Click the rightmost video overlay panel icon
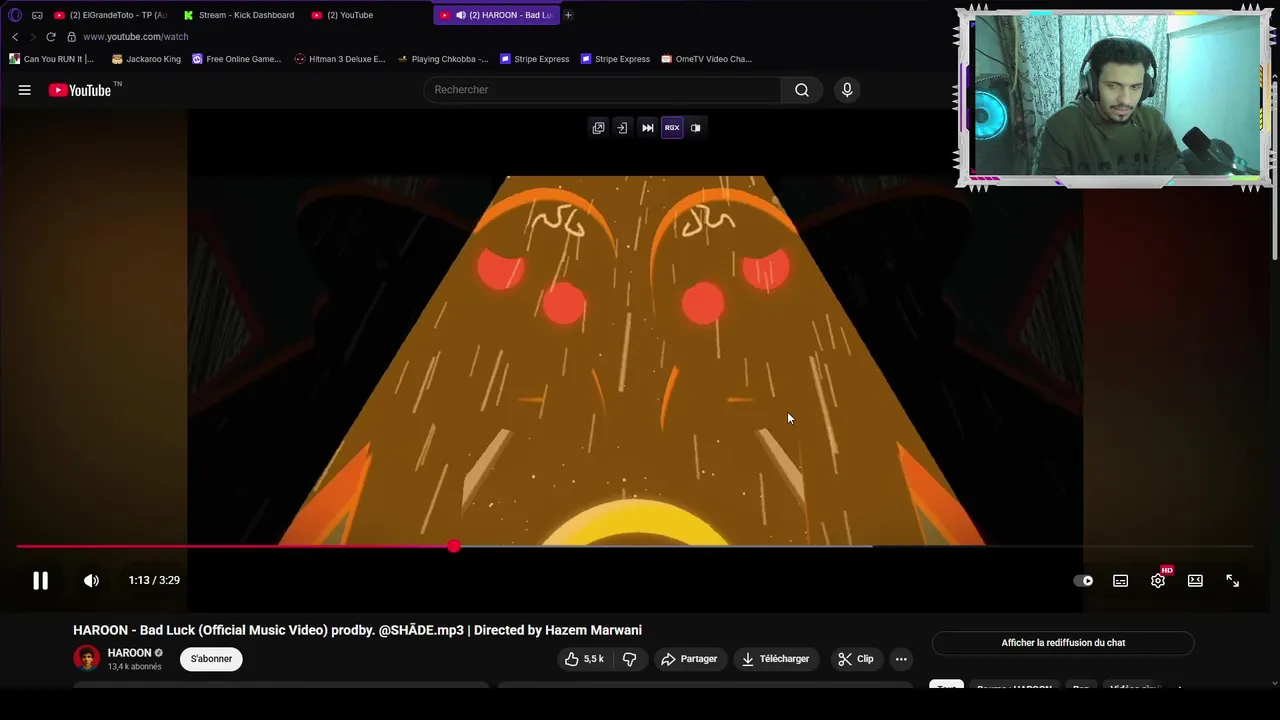The image size is (1280, 720). pos(696,128)
